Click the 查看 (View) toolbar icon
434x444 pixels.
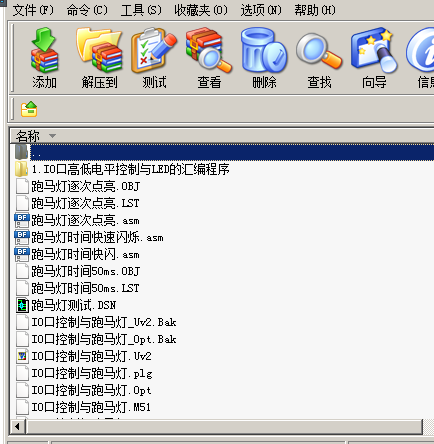tap(209, 58)
